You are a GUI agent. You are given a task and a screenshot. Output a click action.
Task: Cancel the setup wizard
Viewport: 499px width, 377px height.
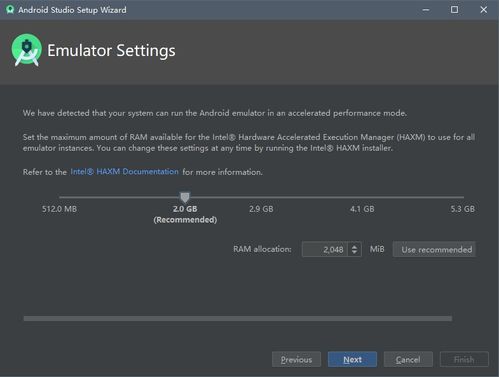pos(408,359)
